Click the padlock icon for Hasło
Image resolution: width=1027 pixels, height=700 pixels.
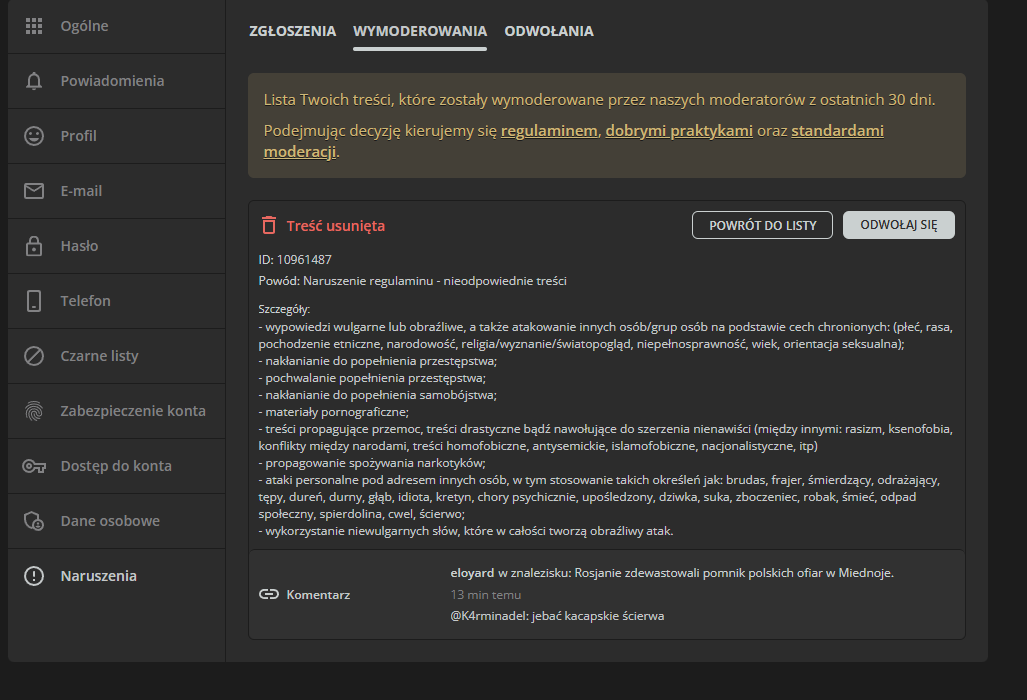coord(34,246)
